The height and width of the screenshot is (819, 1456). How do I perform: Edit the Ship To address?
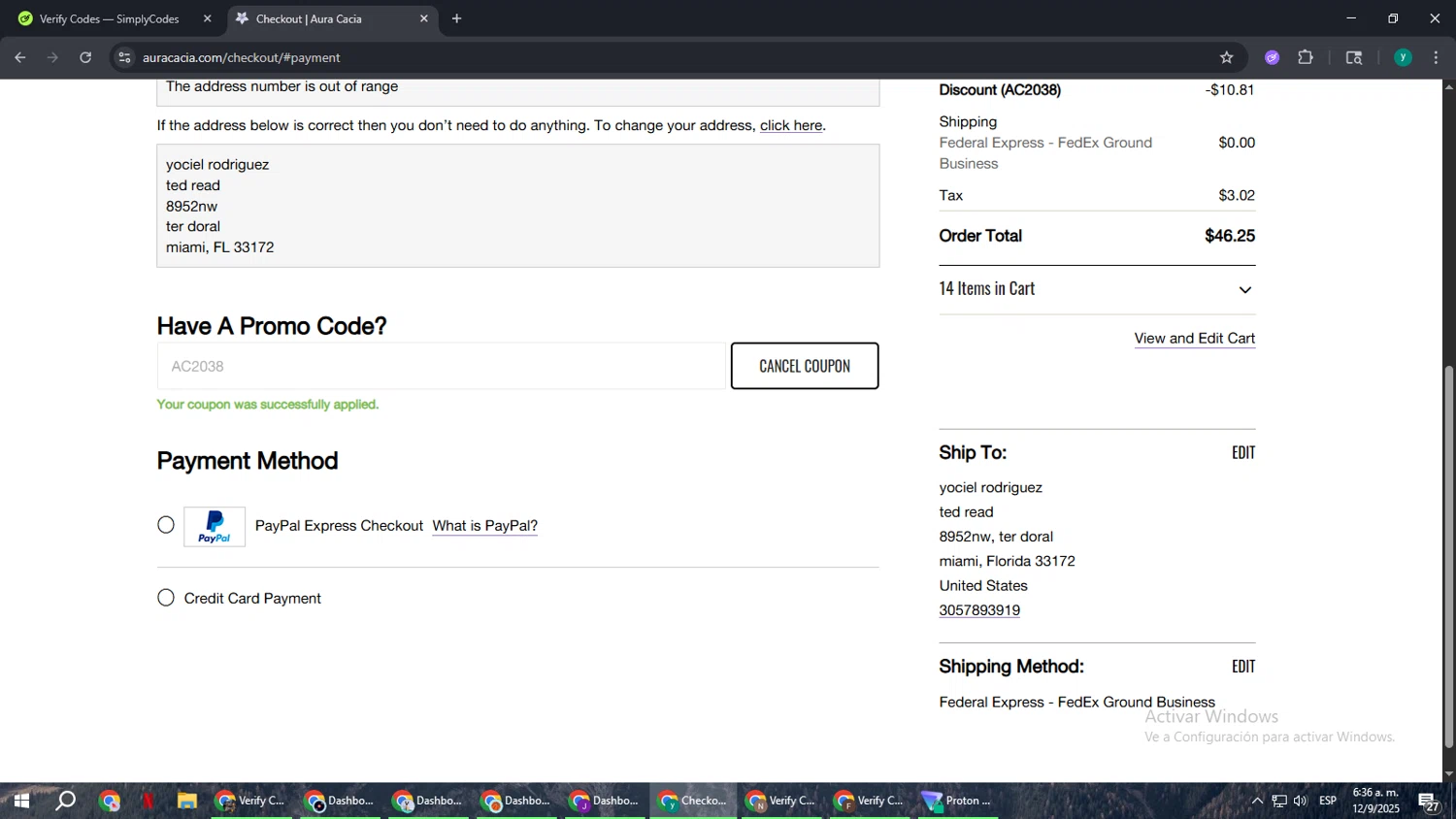point(1243,452)
